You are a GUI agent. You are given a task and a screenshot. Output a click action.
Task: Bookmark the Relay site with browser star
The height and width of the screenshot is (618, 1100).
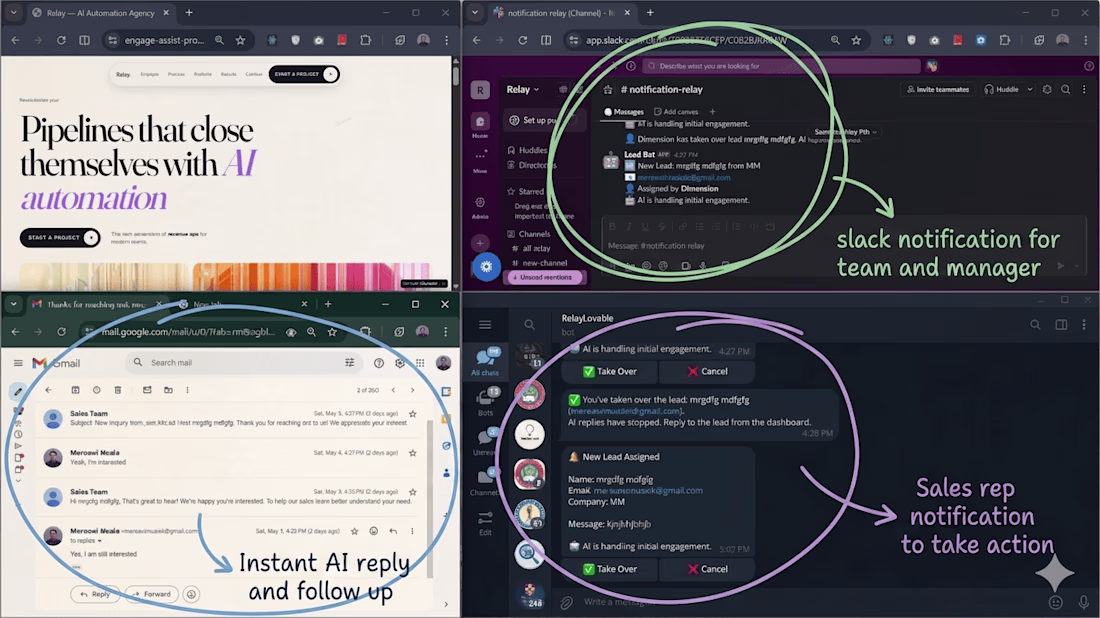[x=241, y=41]
